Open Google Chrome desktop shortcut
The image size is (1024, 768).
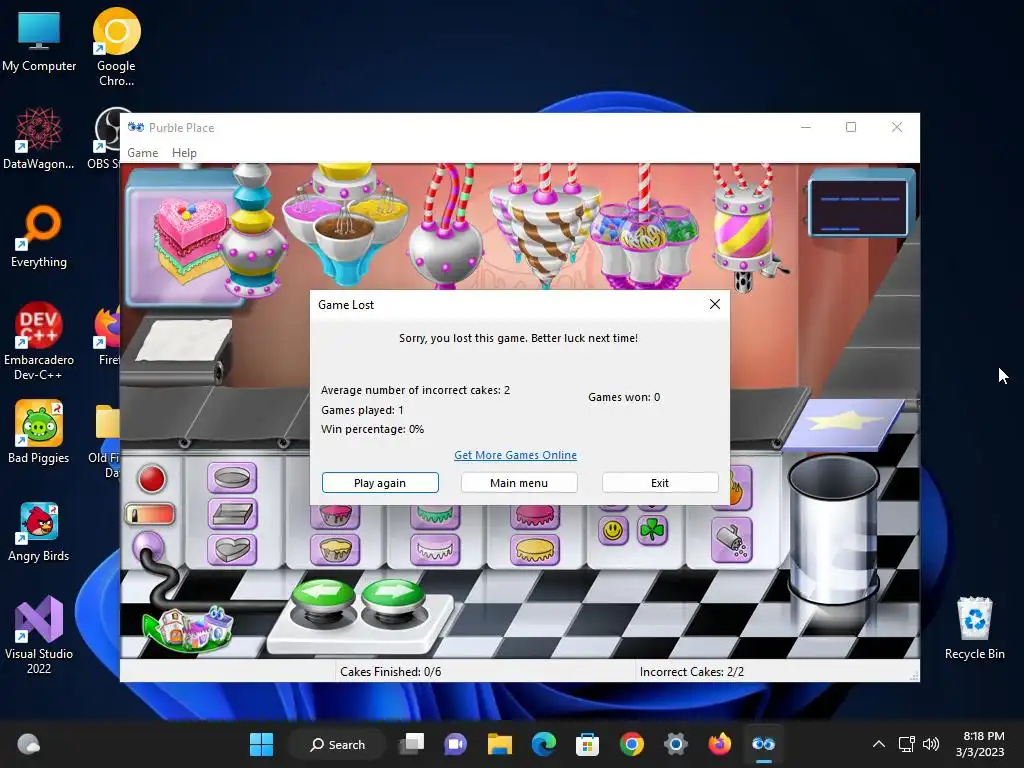tap(116, 47)
